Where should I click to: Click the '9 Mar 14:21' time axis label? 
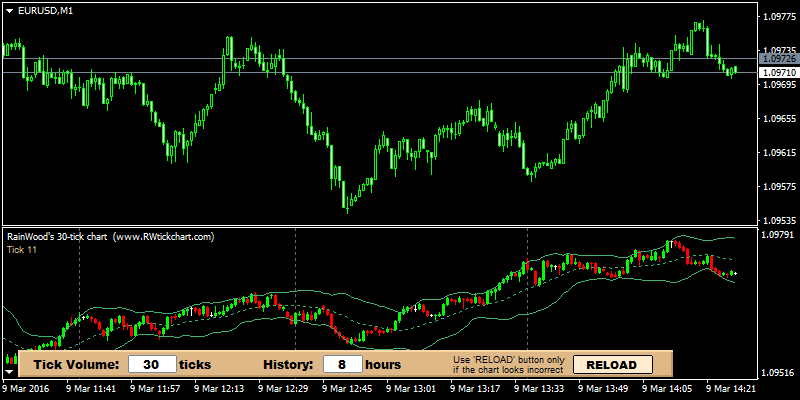tap(730, 388)
